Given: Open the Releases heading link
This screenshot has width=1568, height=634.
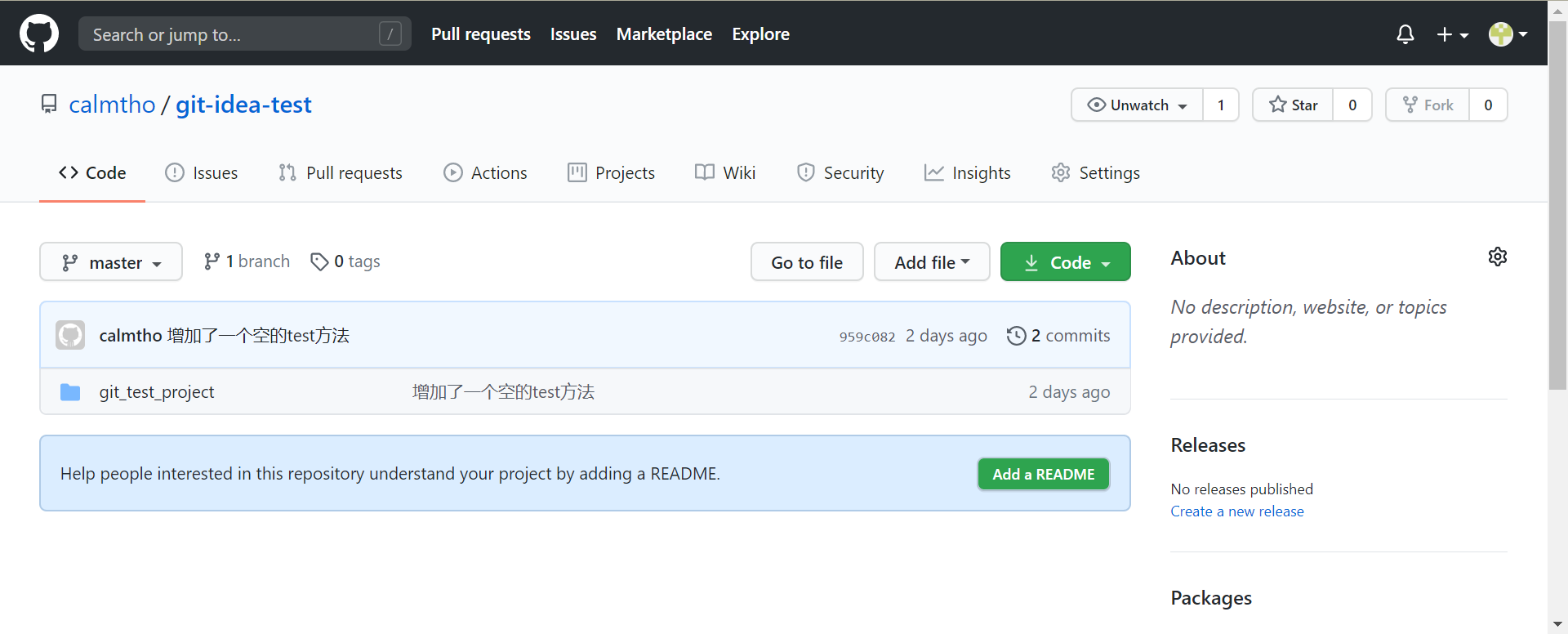Looking at the screenshot, I should tap(1208, 445).
